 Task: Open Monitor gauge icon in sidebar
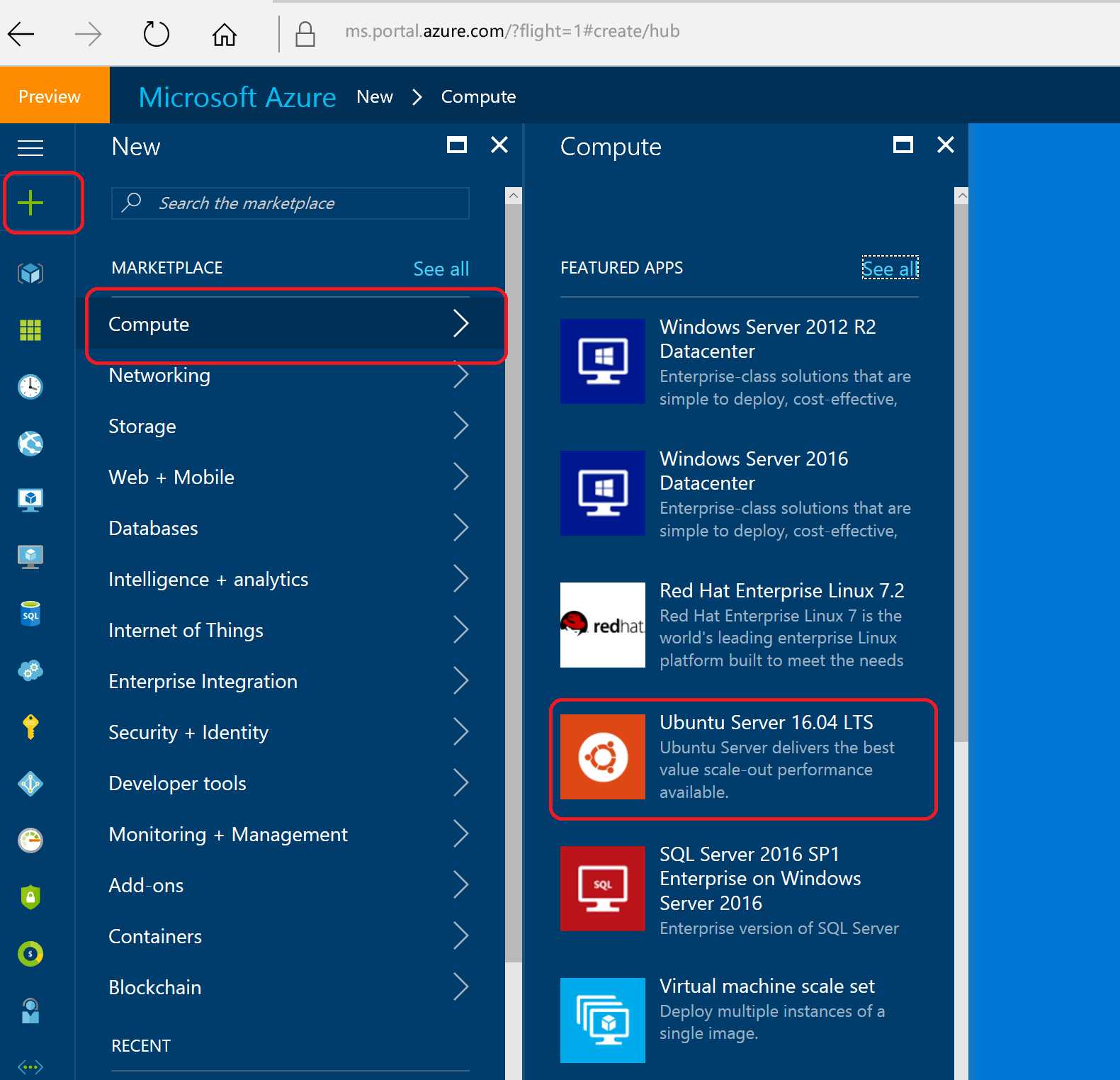(x=30, y=840)
